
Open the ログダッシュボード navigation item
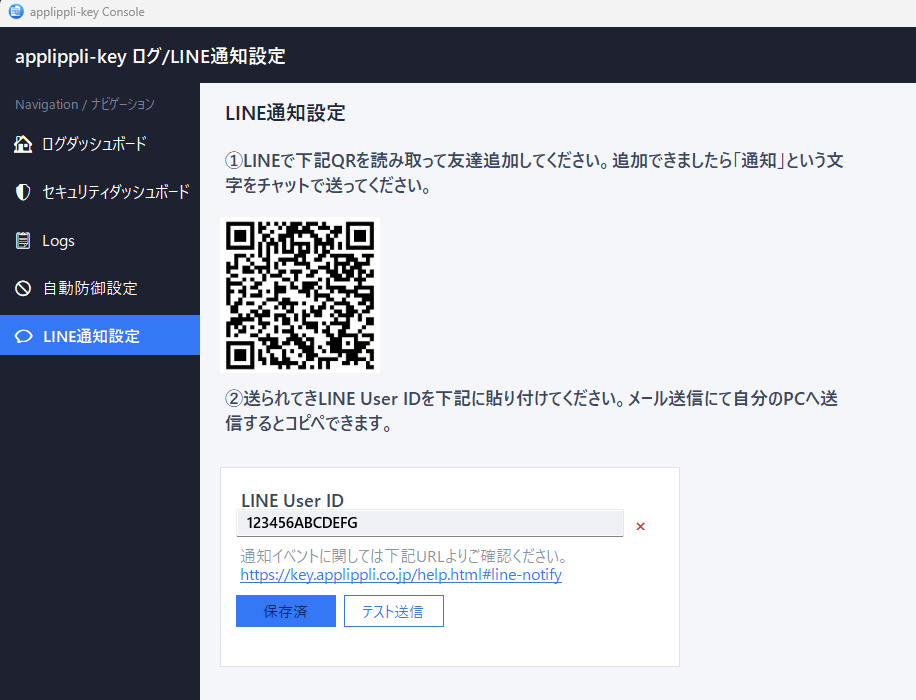coord(100,144)
